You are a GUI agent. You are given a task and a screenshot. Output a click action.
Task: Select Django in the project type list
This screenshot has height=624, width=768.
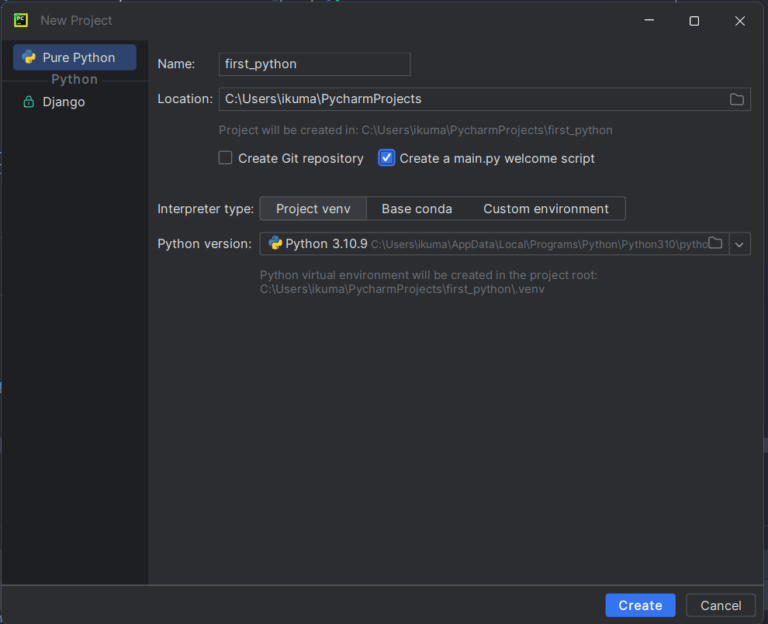(64, 102)
